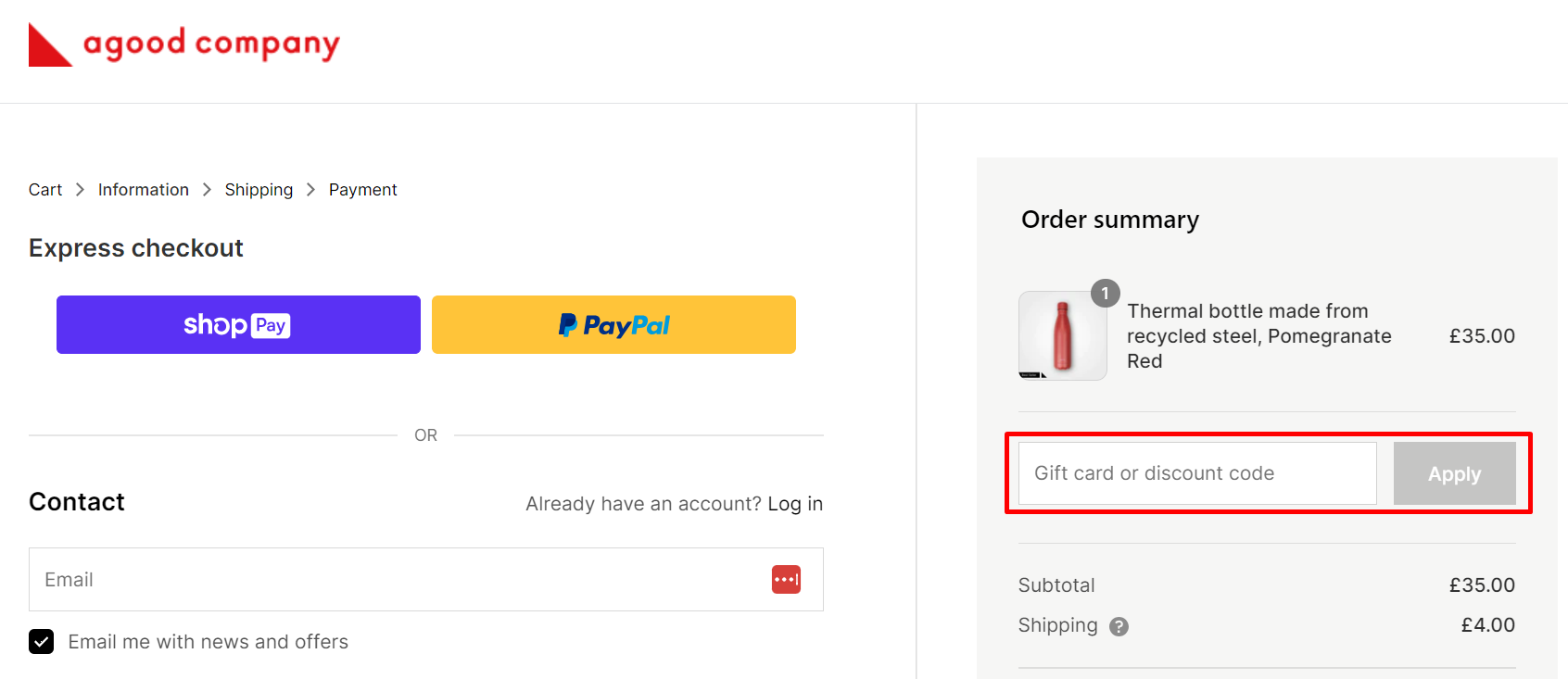
Task: Apply the discount code
Action: pyautogui.click(x=1453, y=473)
